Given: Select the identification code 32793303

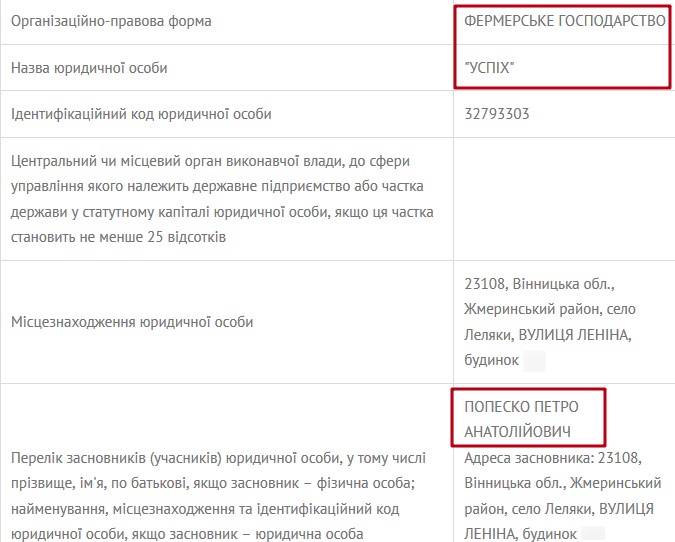Looking at the screenshot, I should [497, 114].
